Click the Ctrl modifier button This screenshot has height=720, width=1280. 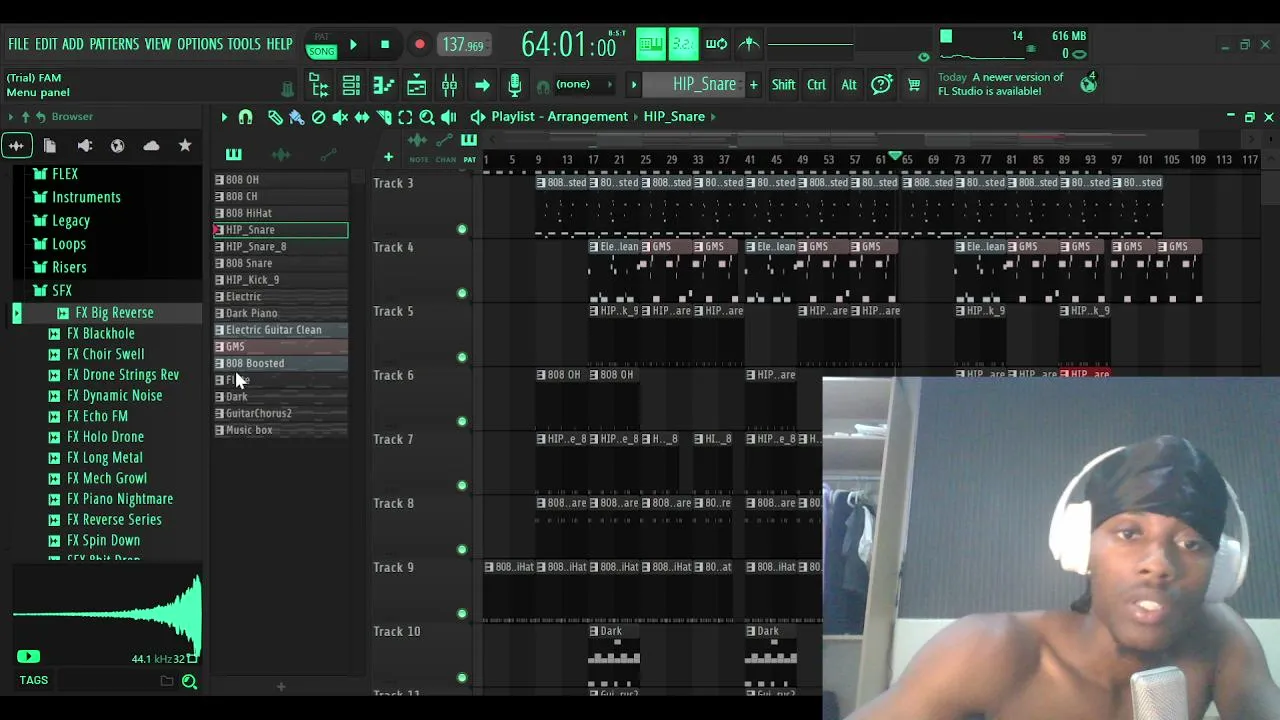click(816, 85)
